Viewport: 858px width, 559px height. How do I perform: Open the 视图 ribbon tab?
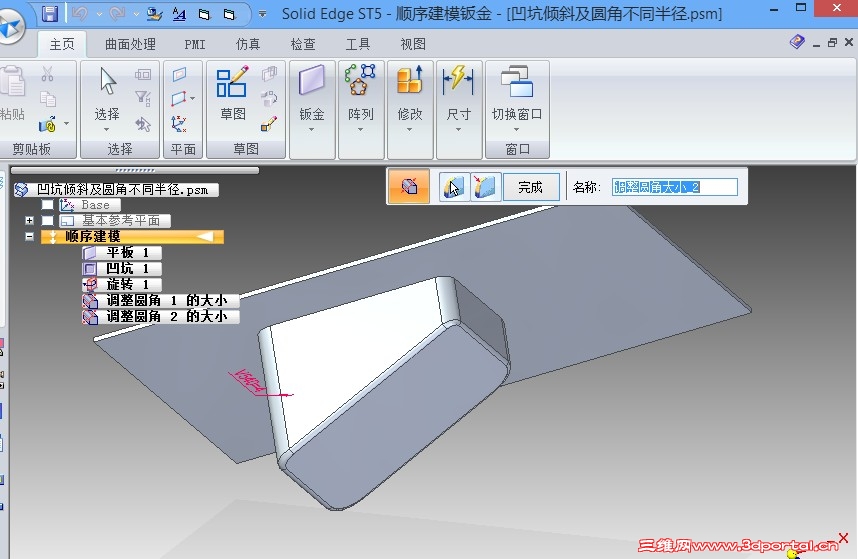[x=413, y=44]
